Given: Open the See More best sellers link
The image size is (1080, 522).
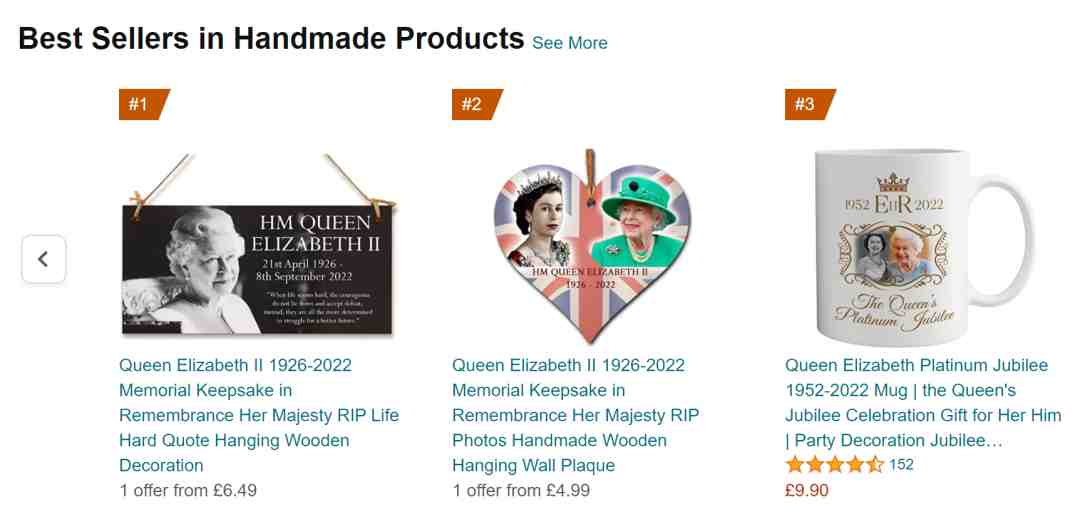Looking at the screenshot, I should click(570, 43).
